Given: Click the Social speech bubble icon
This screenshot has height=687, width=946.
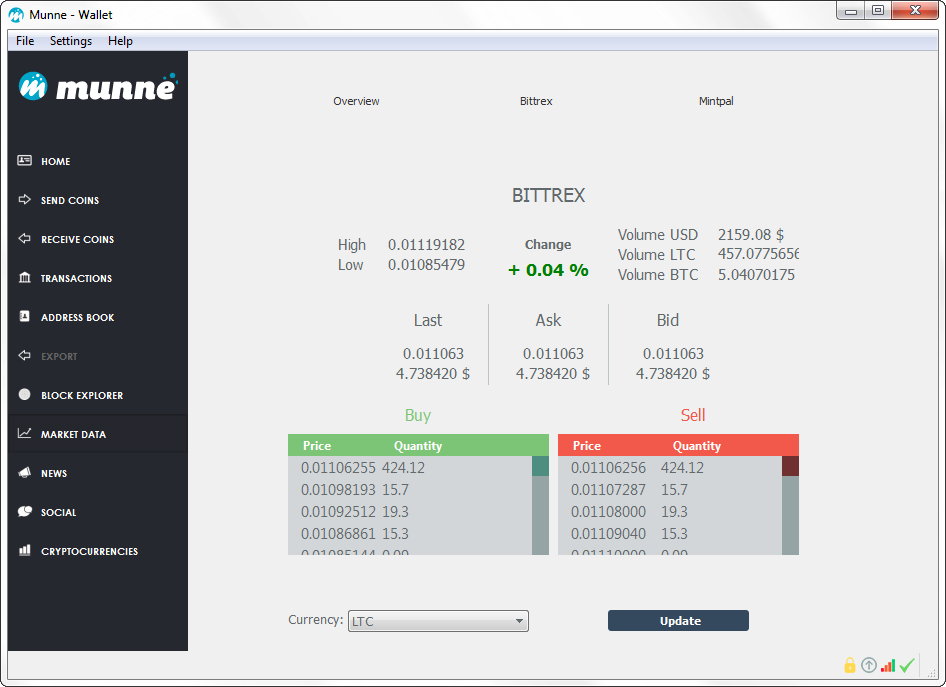Looking at the screenshot, I should pos(24,511).
